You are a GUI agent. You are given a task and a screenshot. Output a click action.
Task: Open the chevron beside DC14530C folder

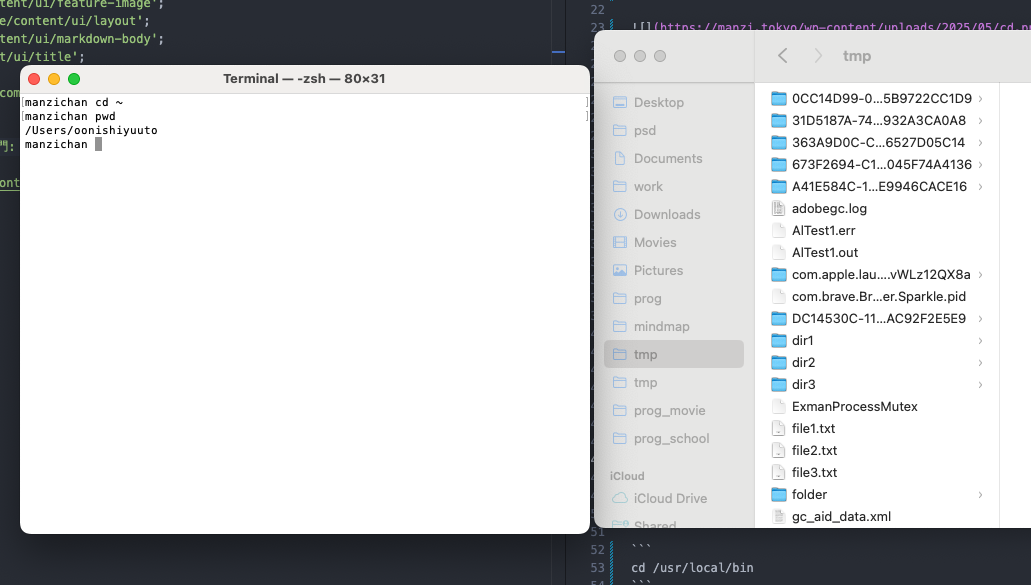click(980, 319)
